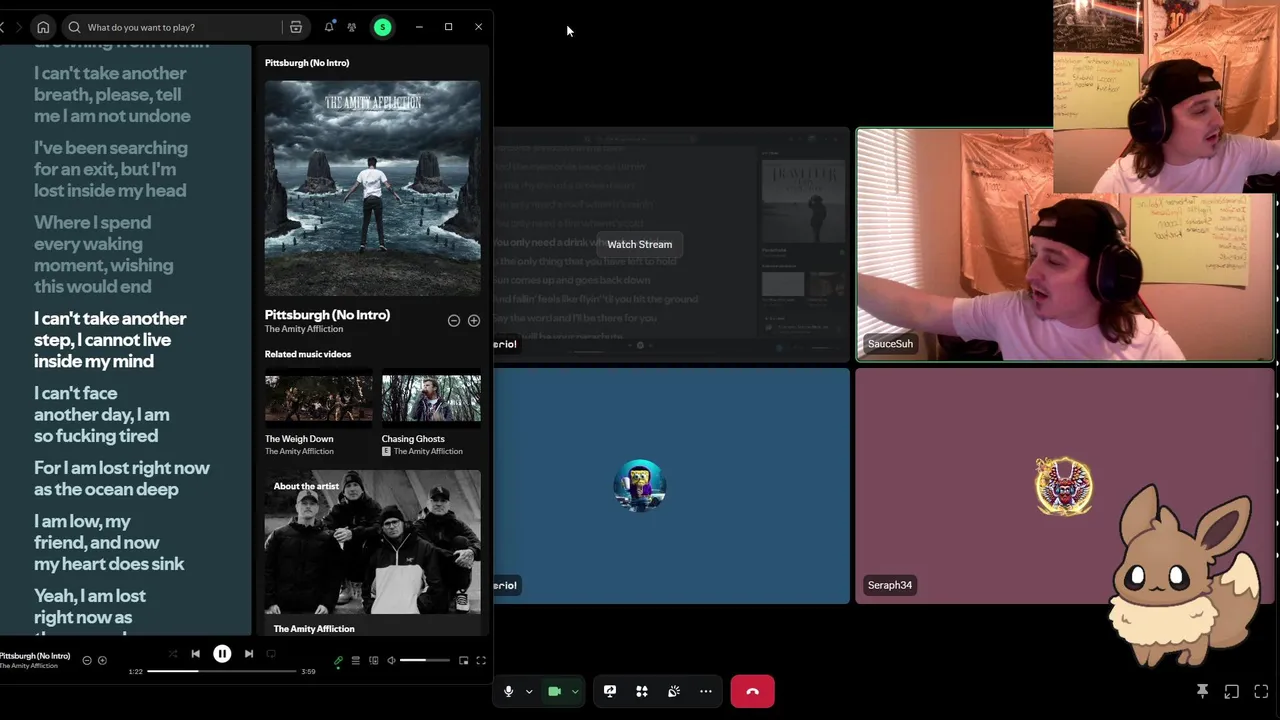
Task: Turn off camera in the call
Action: (x=554, y=691)
